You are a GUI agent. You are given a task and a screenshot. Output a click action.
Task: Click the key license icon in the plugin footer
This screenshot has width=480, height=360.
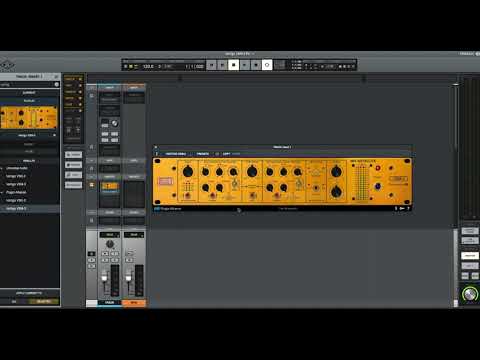coord(402,209)
